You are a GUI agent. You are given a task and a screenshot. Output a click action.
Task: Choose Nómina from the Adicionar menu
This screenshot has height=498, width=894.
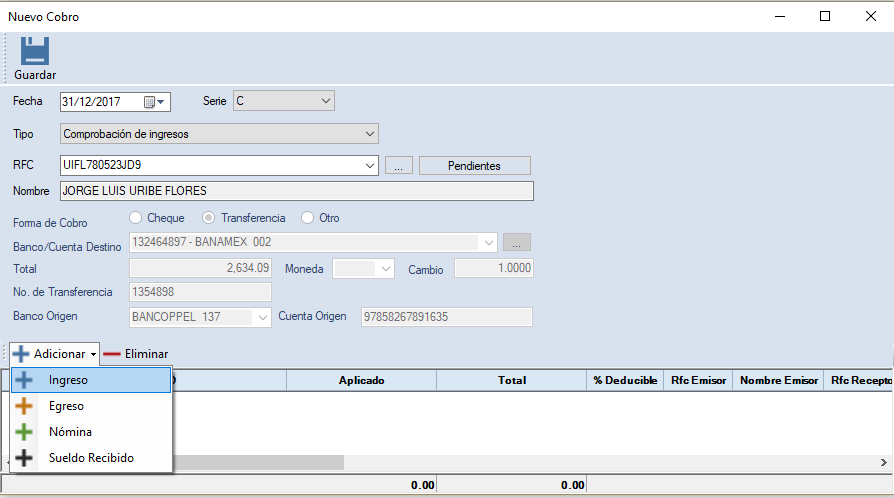coord(70,432)
